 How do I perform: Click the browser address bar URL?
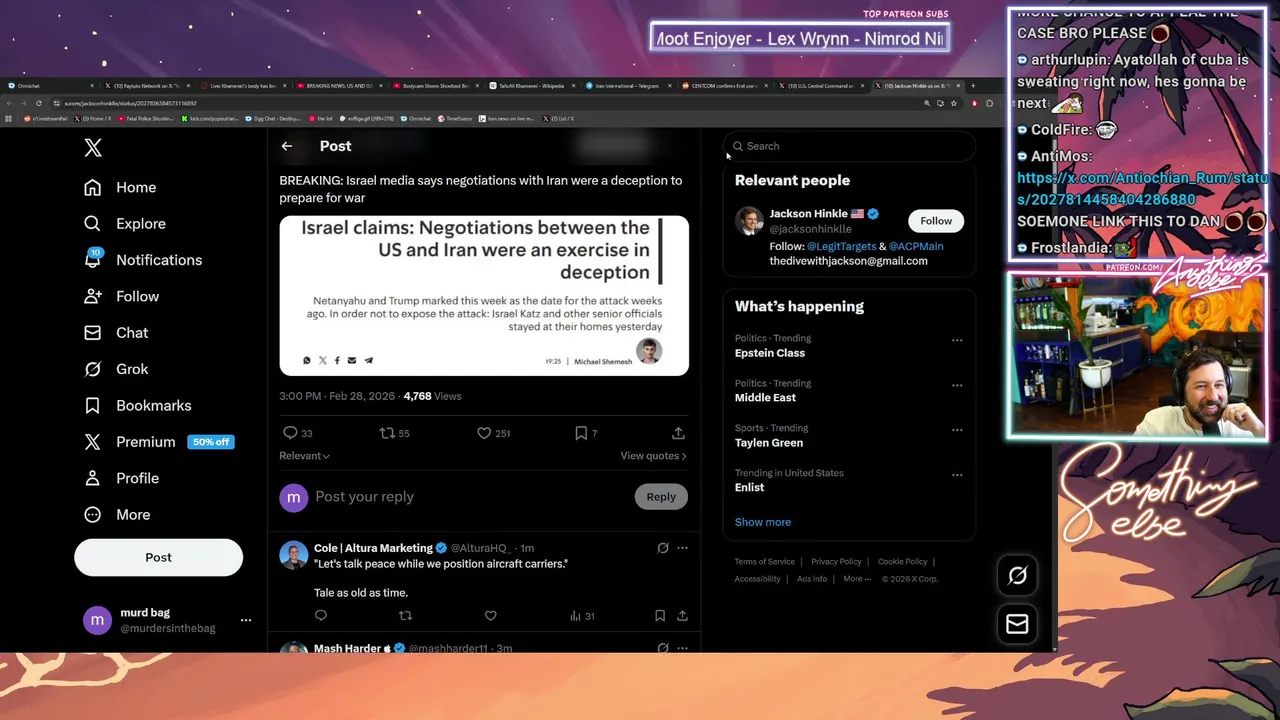pos(131,103)
